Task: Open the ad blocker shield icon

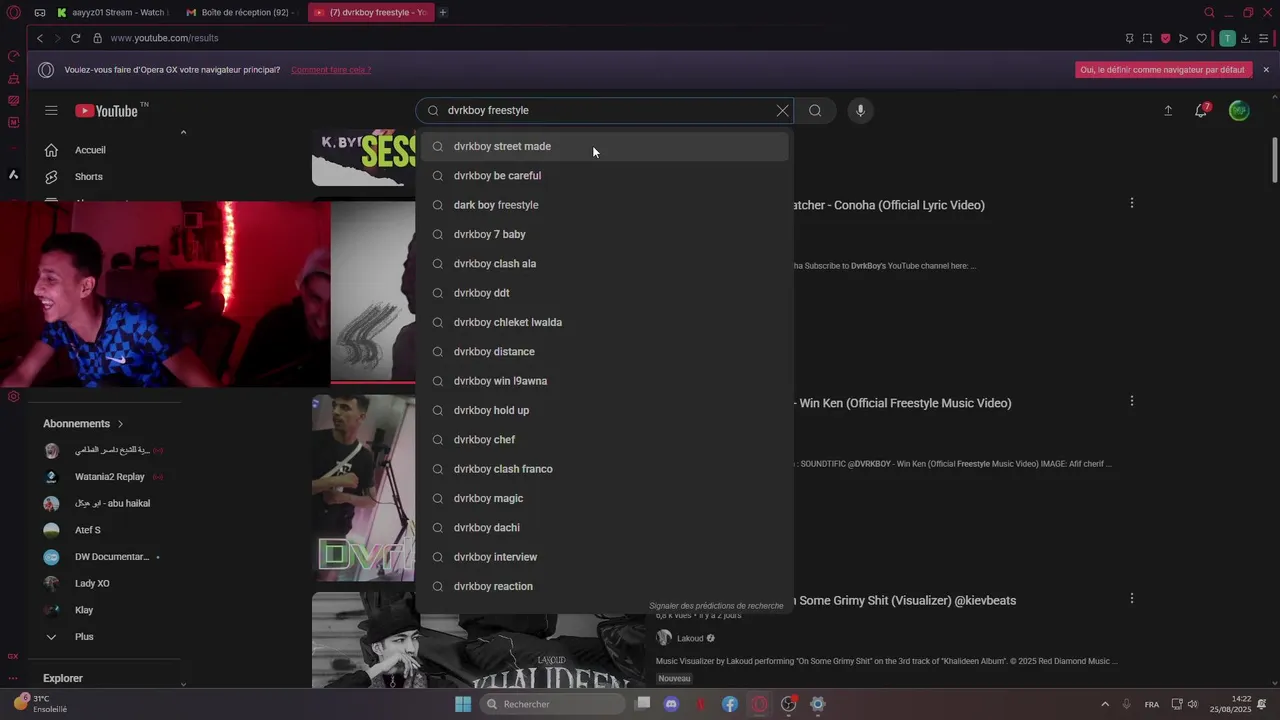Action: 1166,38
